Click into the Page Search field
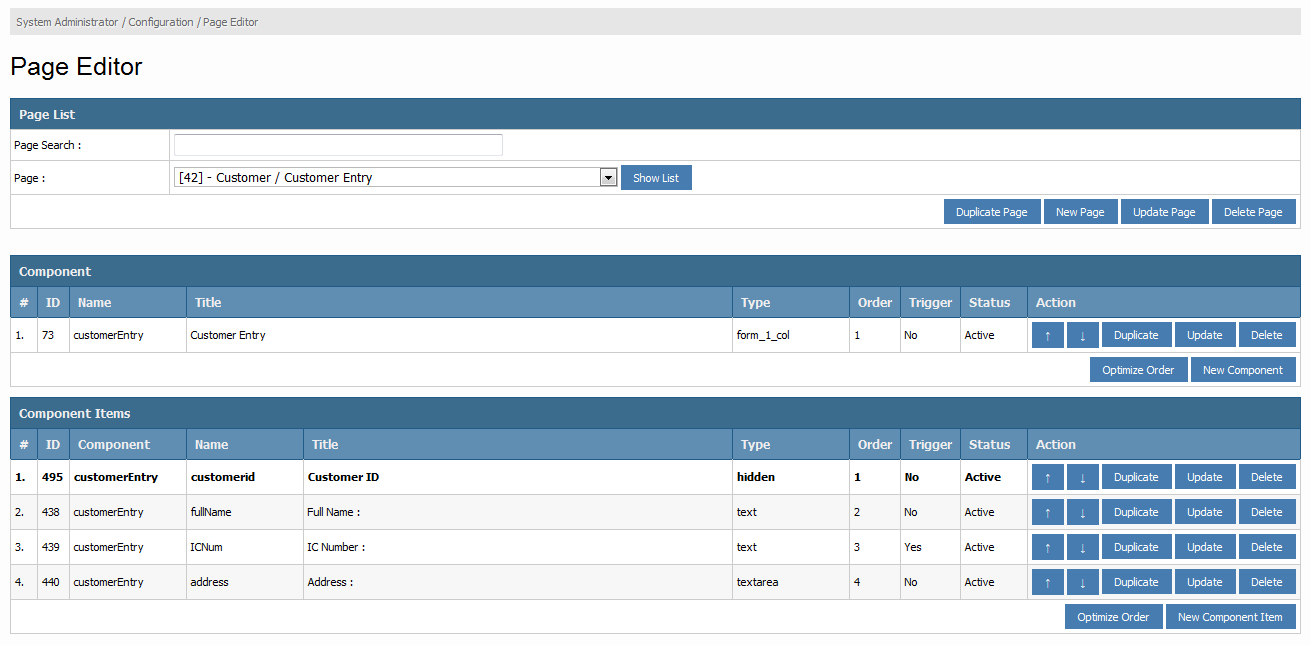 point(338,145)
